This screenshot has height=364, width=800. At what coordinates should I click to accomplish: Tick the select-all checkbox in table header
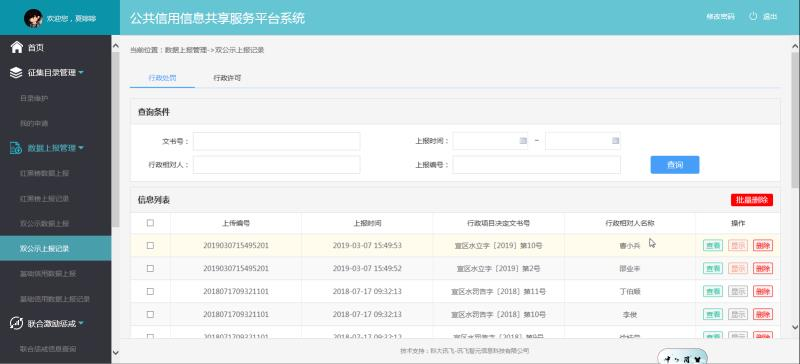click(150, 223)
